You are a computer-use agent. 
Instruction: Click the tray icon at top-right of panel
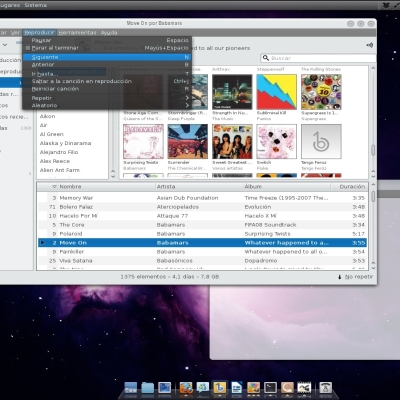tap(386, 5)
